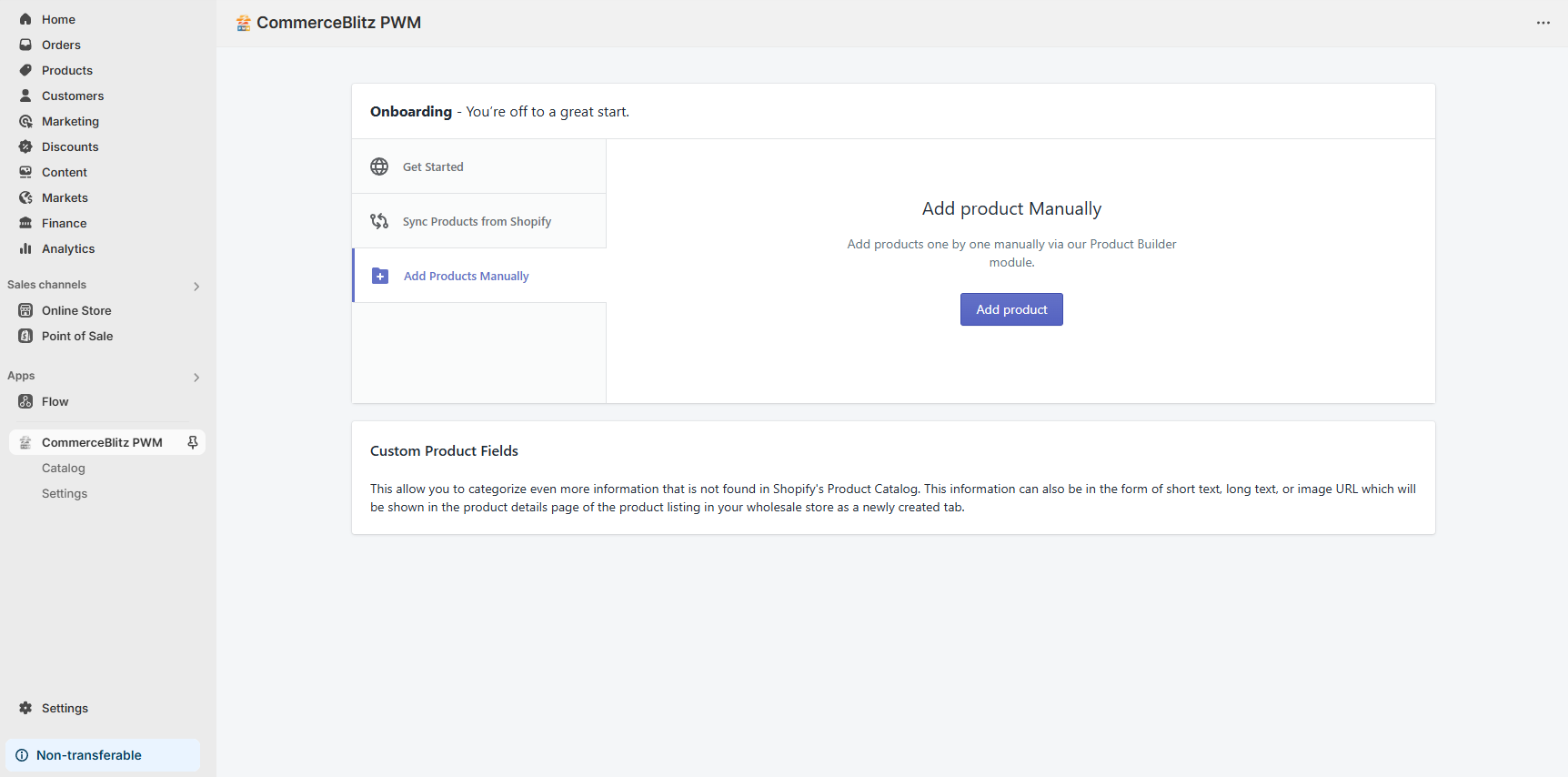Screen dimensions: 1568x777
Task: Click the Sync Products arrows icon
Action: [379, 221]
